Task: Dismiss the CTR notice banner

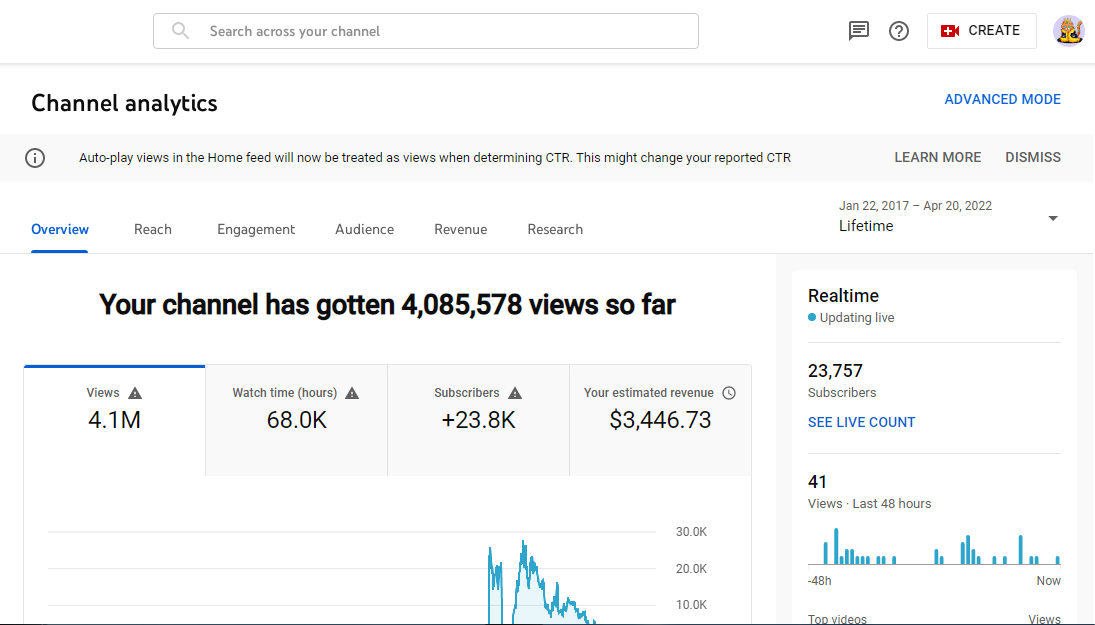Action: click(x=1033, y=157)
